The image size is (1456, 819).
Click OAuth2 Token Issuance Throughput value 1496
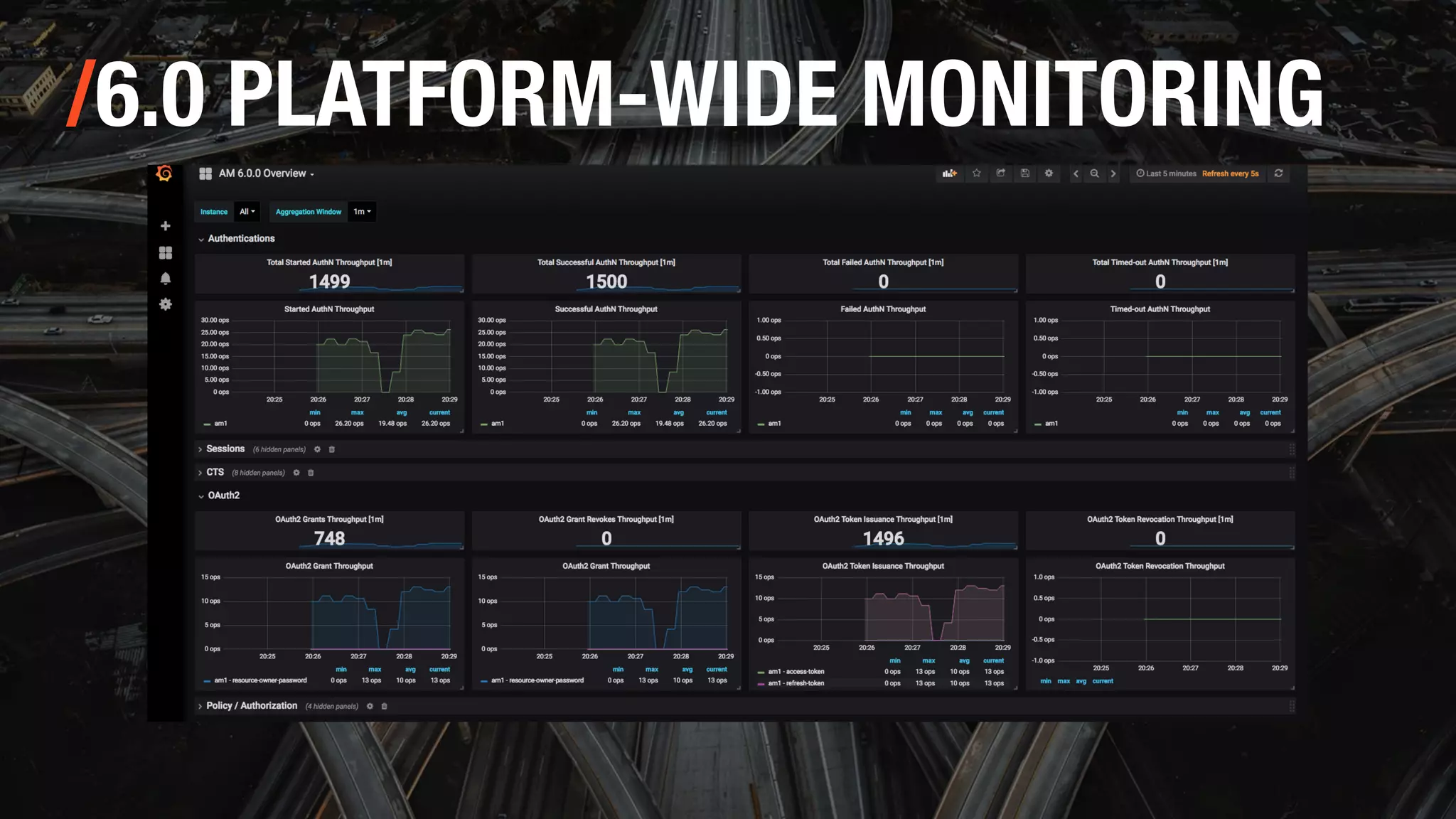(883, 538)
